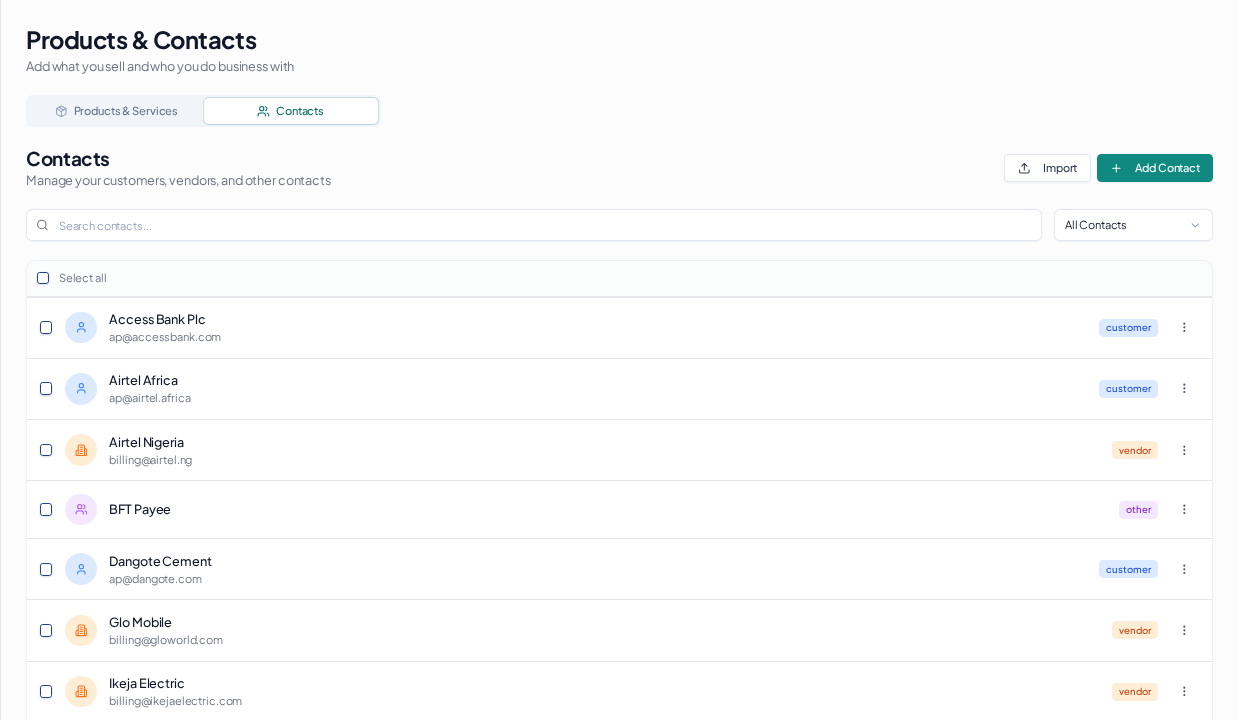1237x720 pixels.
Task: Open the Airtel Nigeria contact name
Action: (146, 442)
